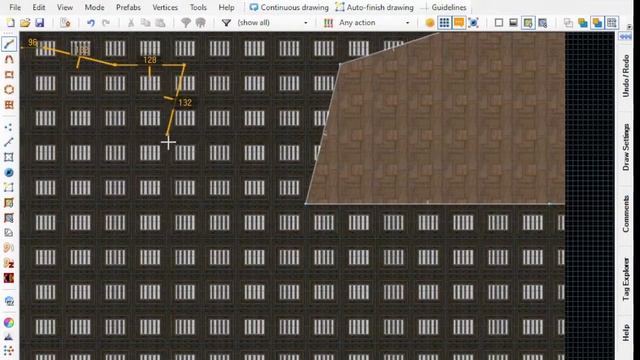Open the Mode menu
Viewport: 640px width, 360px height.
[94, 7]
